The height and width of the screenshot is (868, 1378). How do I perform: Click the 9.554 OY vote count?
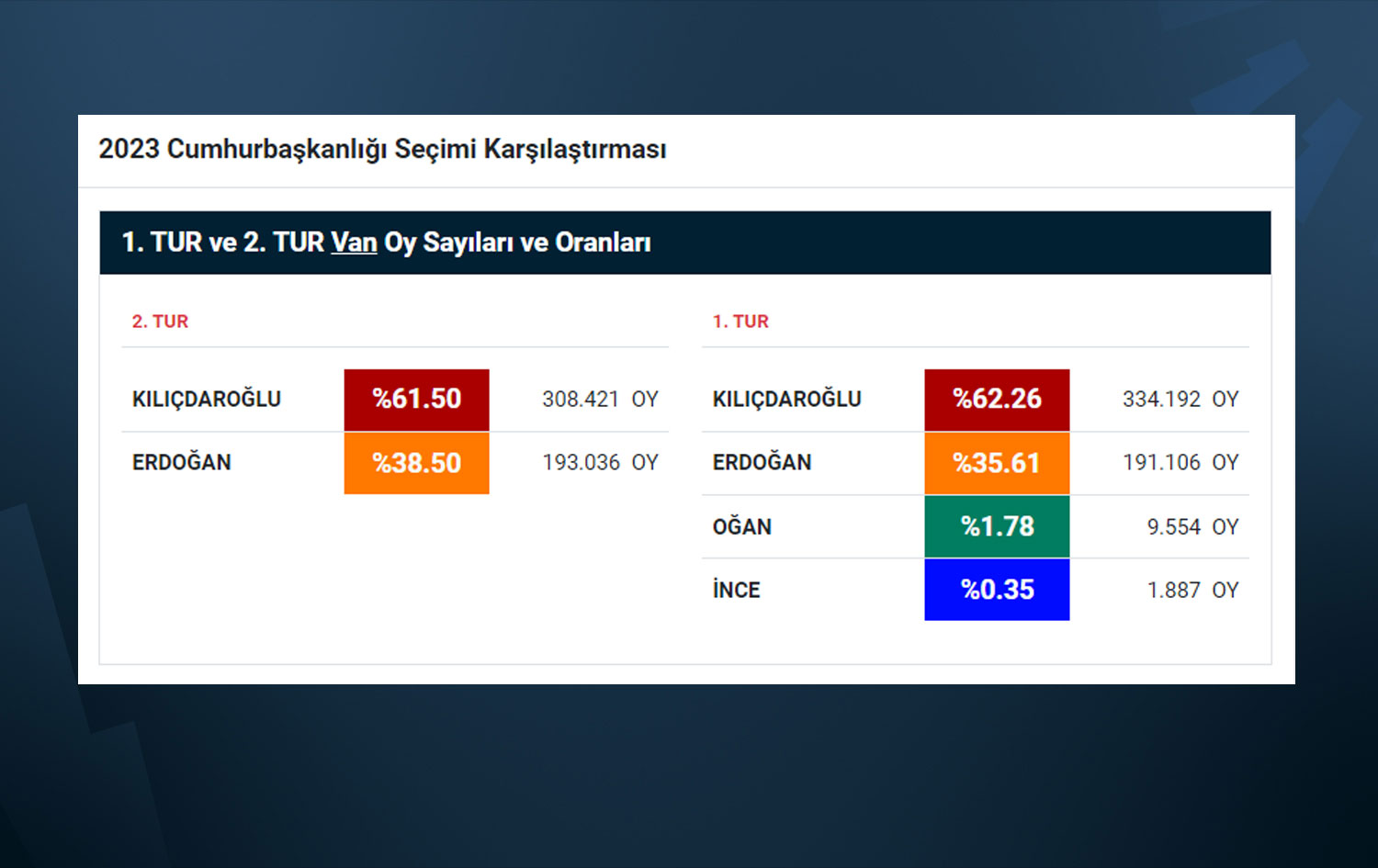pos(1192,527)
